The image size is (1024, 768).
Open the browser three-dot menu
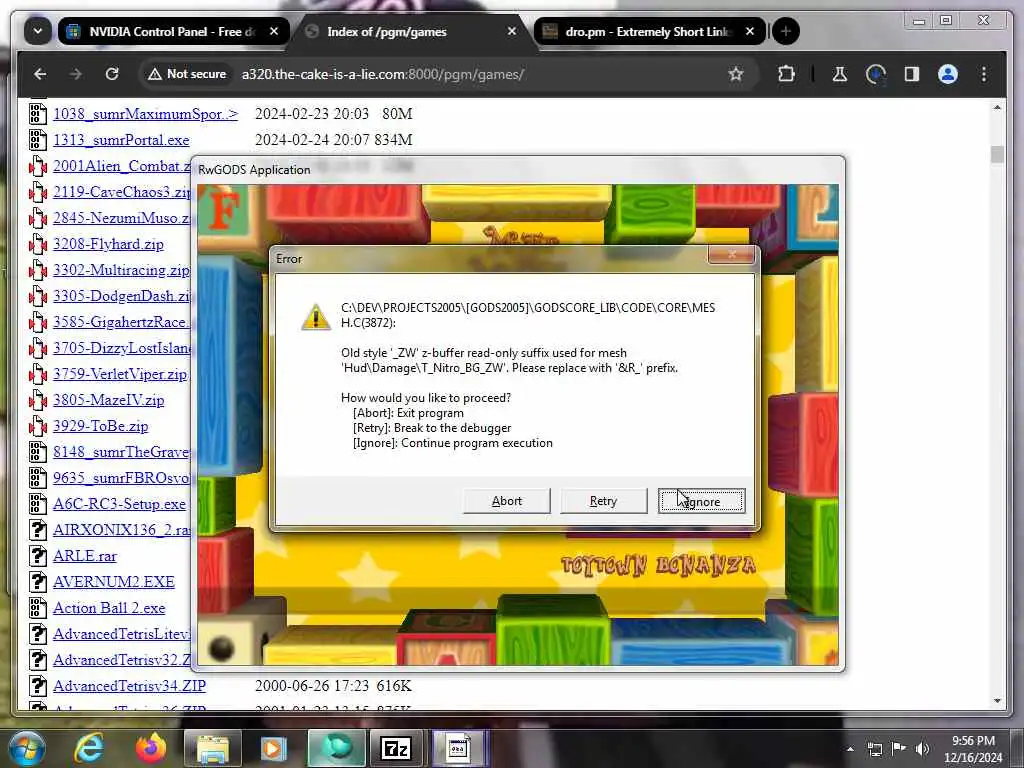point(984,74)
